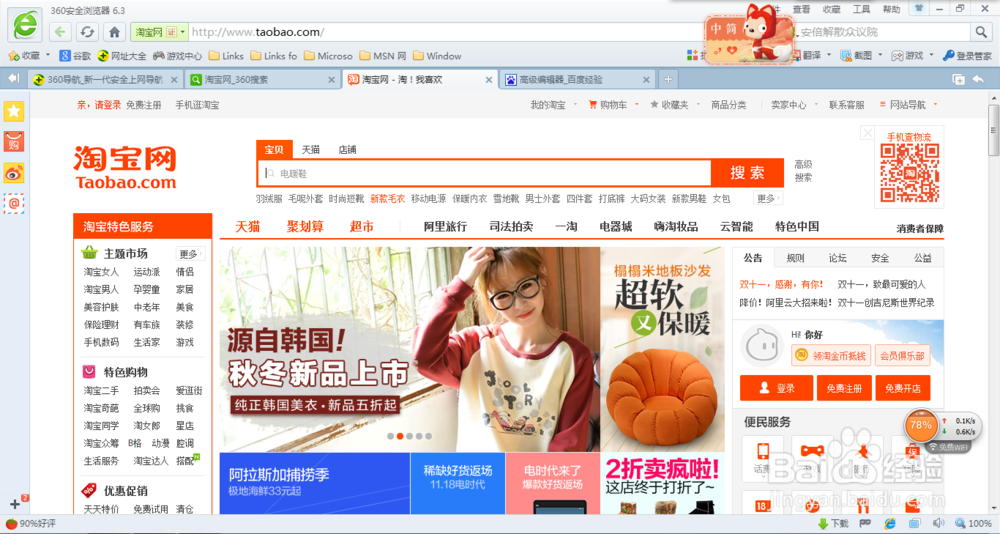Open the 下载 download icon in status bar
The image size is (1000, 534).
(x=834, y=524)
